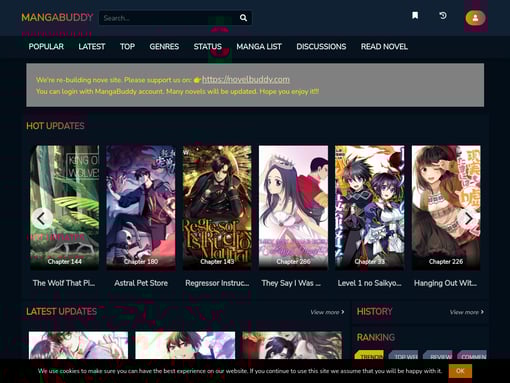Image resolution: width=510 pixels, height=383 pixels.
Task: Click inside the Search field
Action: [x=169, y=18]
